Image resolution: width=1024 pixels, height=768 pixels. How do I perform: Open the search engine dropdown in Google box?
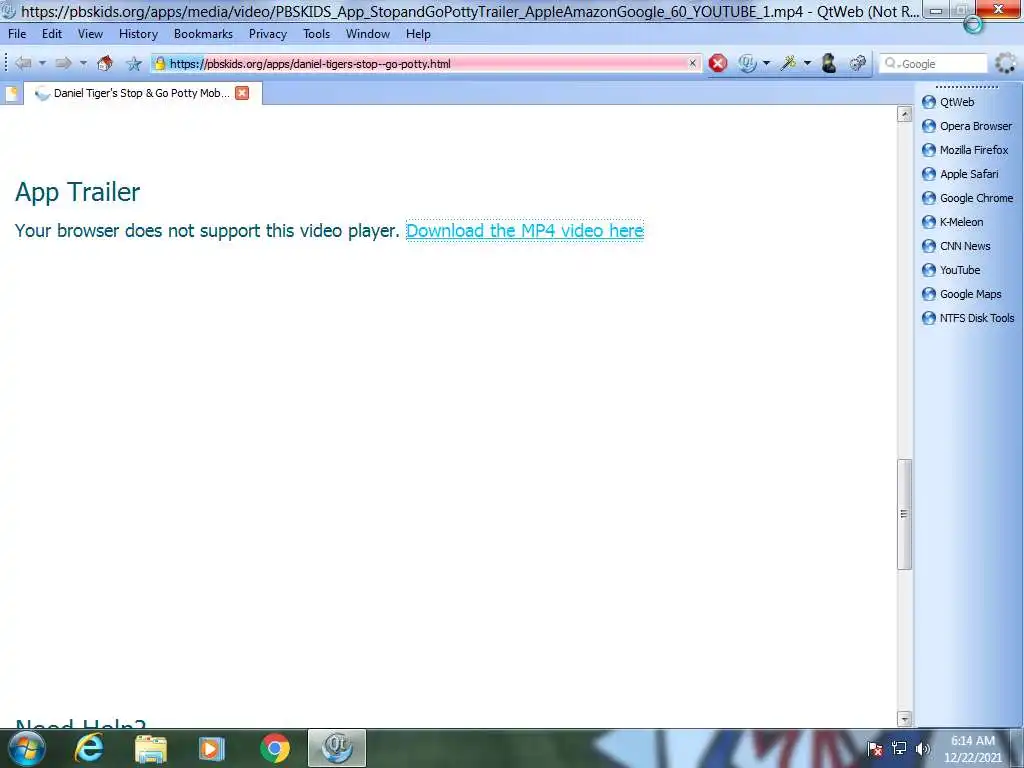click(891, 63)
